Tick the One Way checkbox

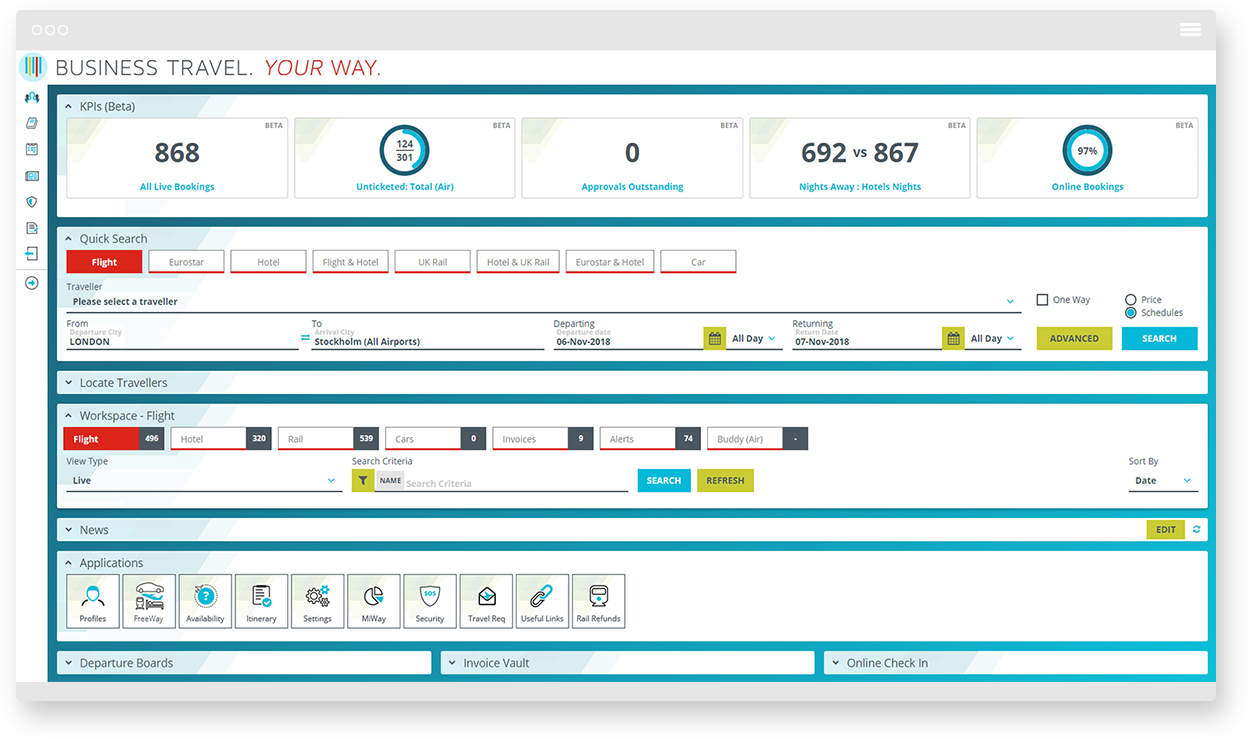point(1042,300)
